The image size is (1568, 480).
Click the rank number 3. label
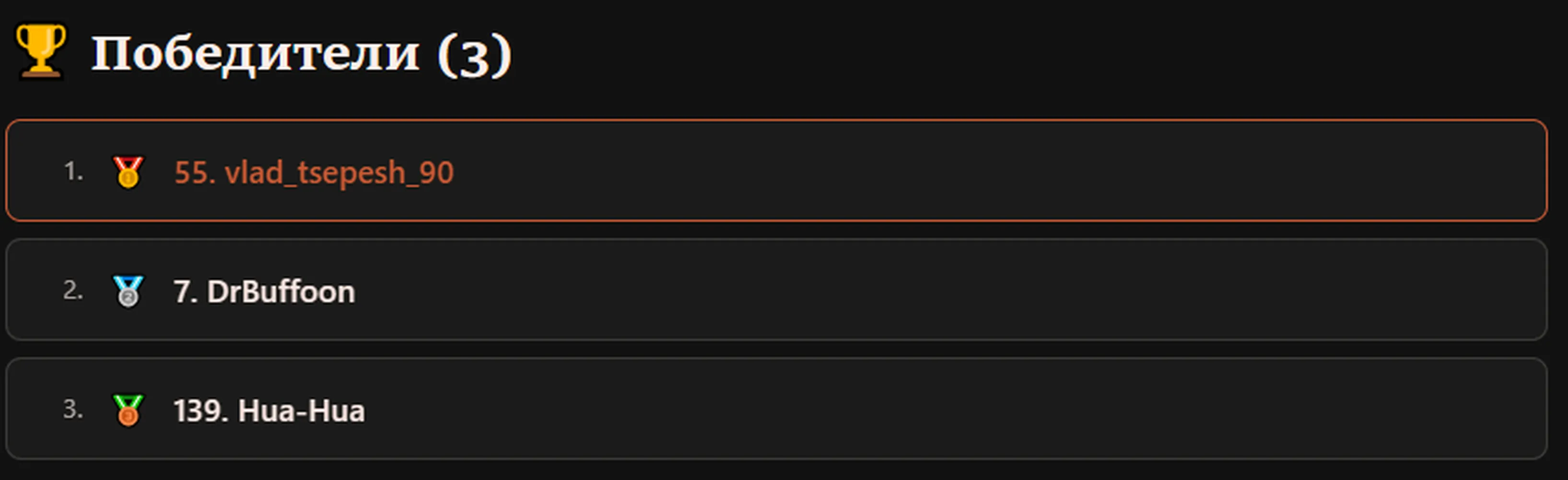coord(73,409)
